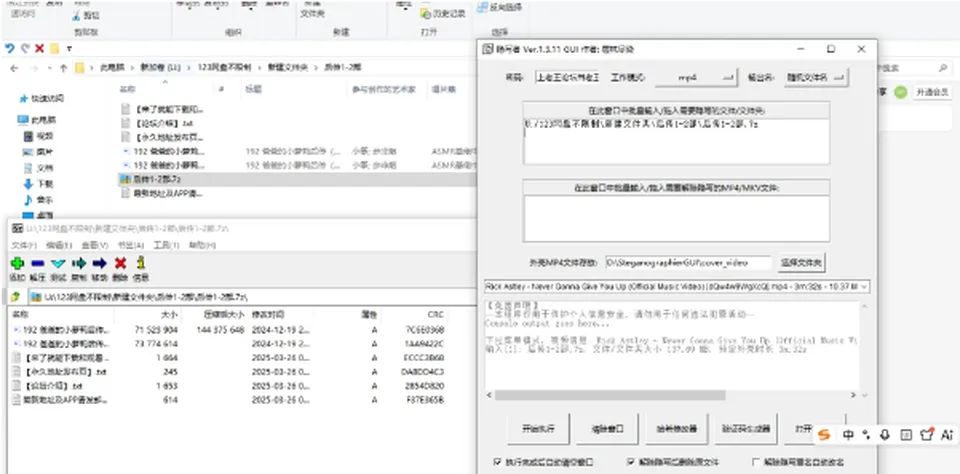
Task: Click the password input field in steganography tool
Action: [567, 78]
